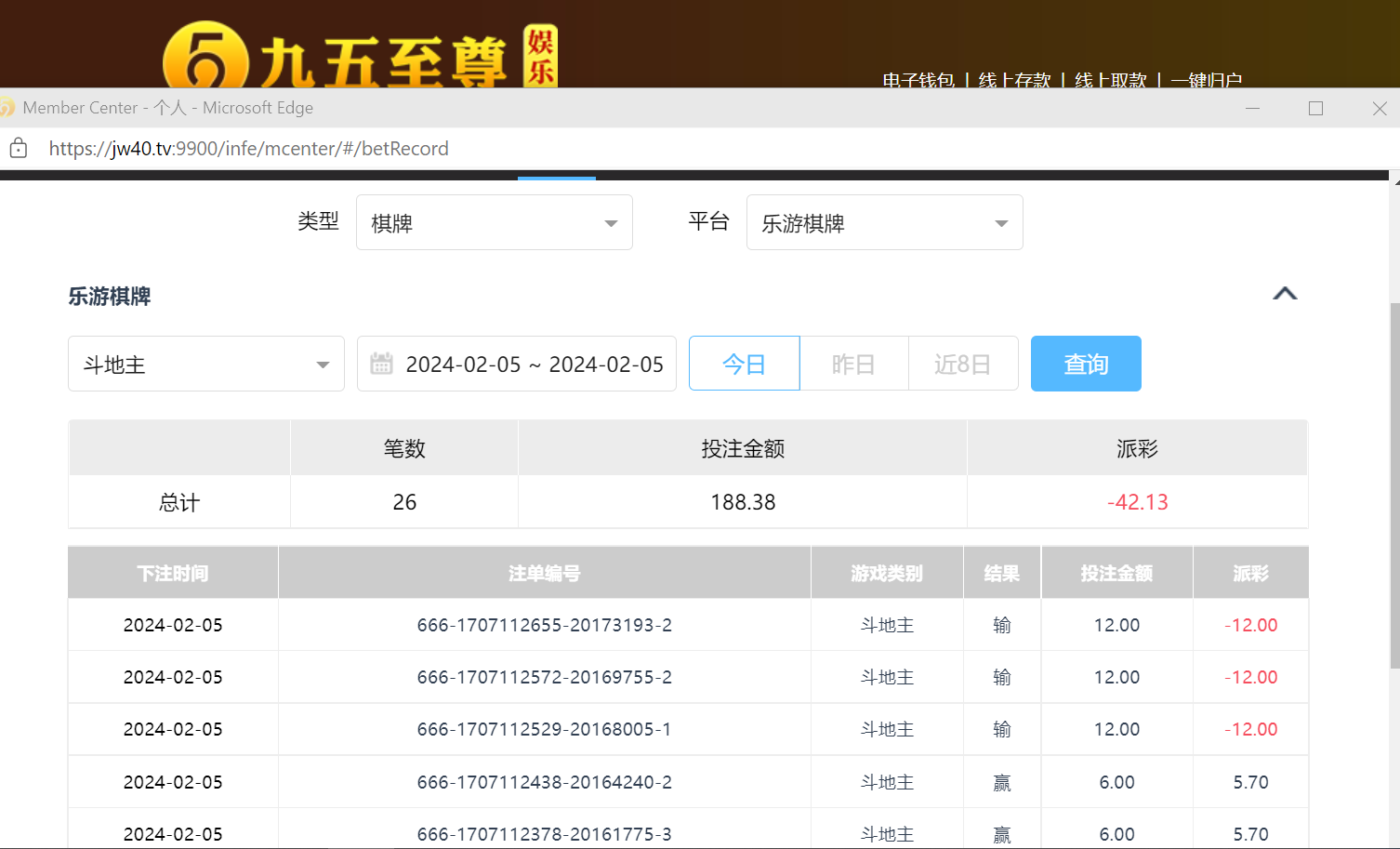Click the blue 查询 button

click(x=1086, y=364)
